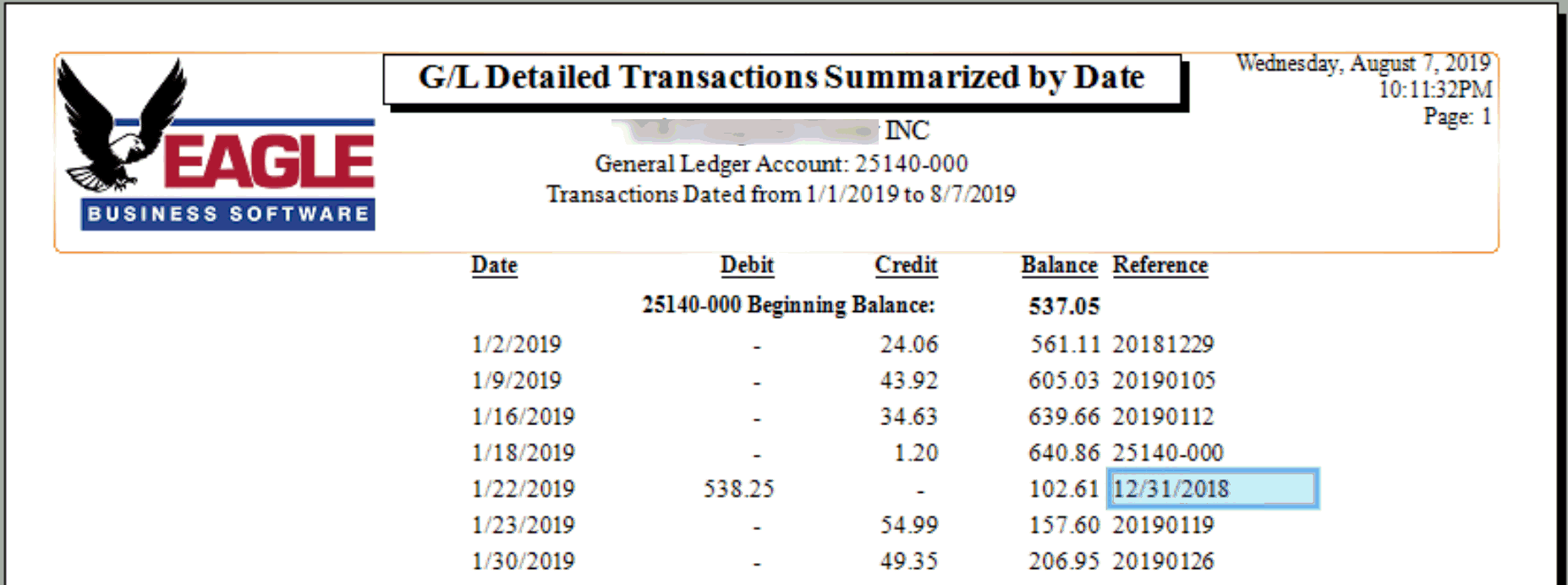Click the Eagle Business Software logo
1568x585 pixels.
pyautogui.click(x=217, y=145)
